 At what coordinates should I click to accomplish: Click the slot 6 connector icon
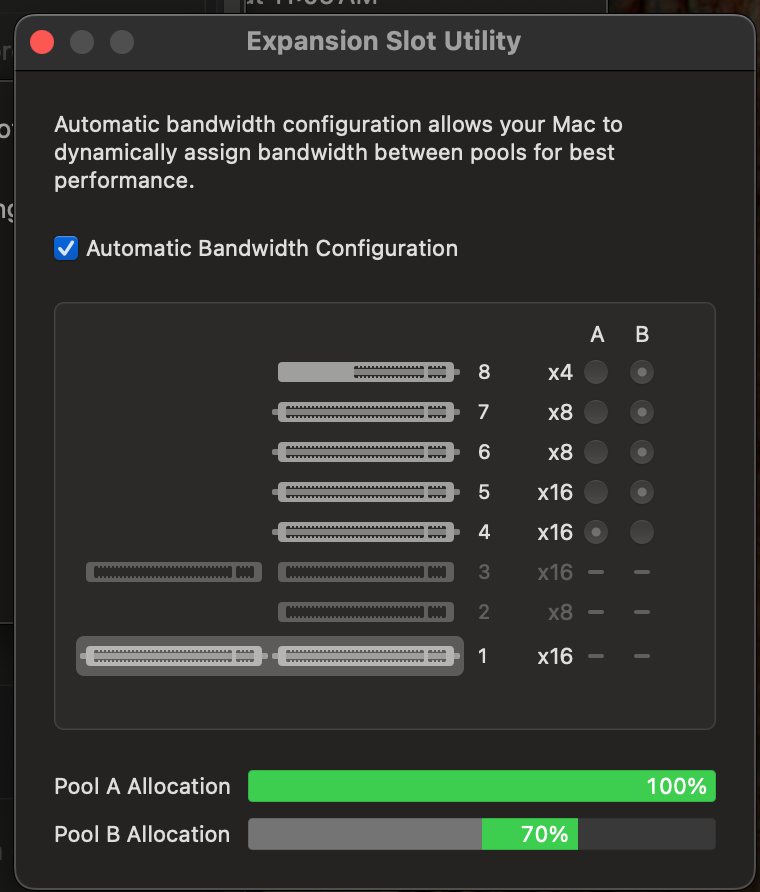[366, 452]
